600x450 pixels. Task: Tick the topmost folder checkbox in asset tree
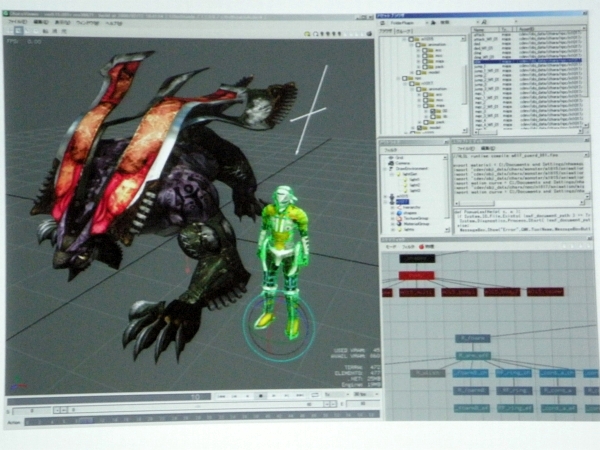[x=412, y=39]
